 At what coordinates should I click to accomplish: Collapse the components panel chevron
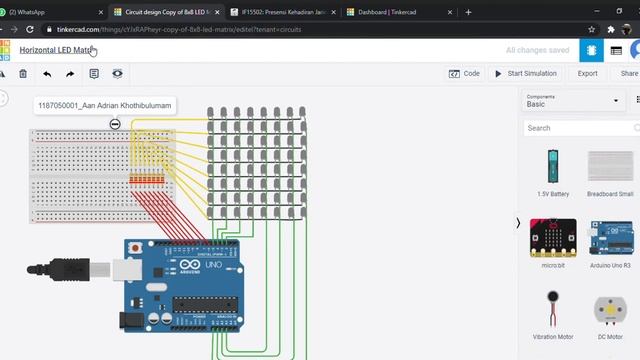[518, 223]
